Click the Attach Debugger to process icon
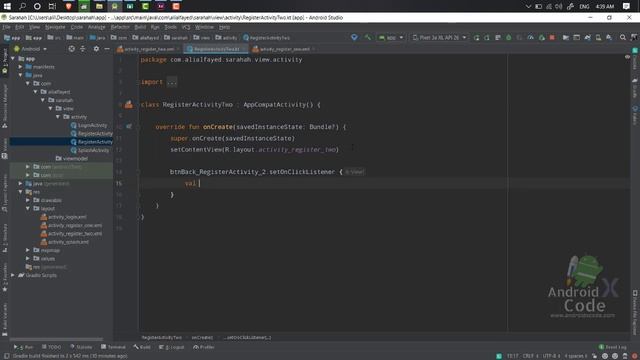640x360 pixels. tap(542, 38)
